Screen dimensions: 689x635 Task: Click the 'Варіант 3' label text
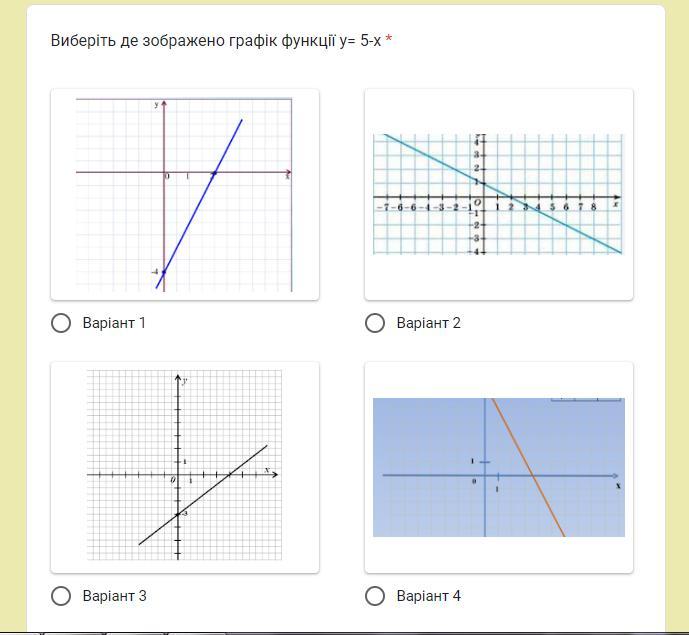coord(114,596)
